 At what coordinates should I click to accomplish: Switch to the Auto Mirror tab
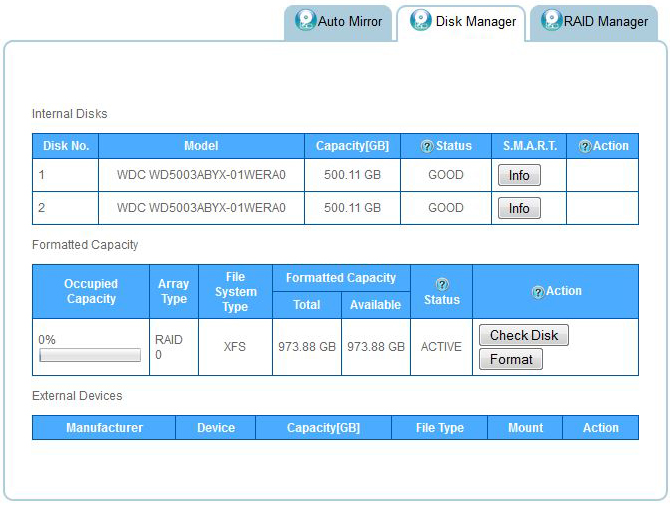click(x=338, y=23)
